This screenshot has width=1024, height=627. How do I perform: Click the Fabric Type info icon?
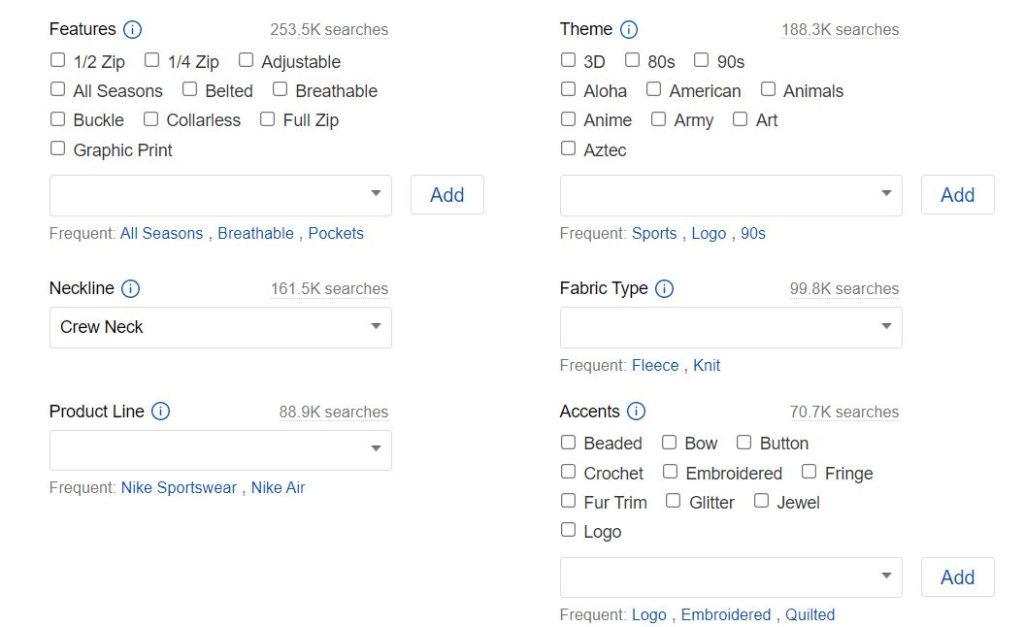[x=664, y=288]
